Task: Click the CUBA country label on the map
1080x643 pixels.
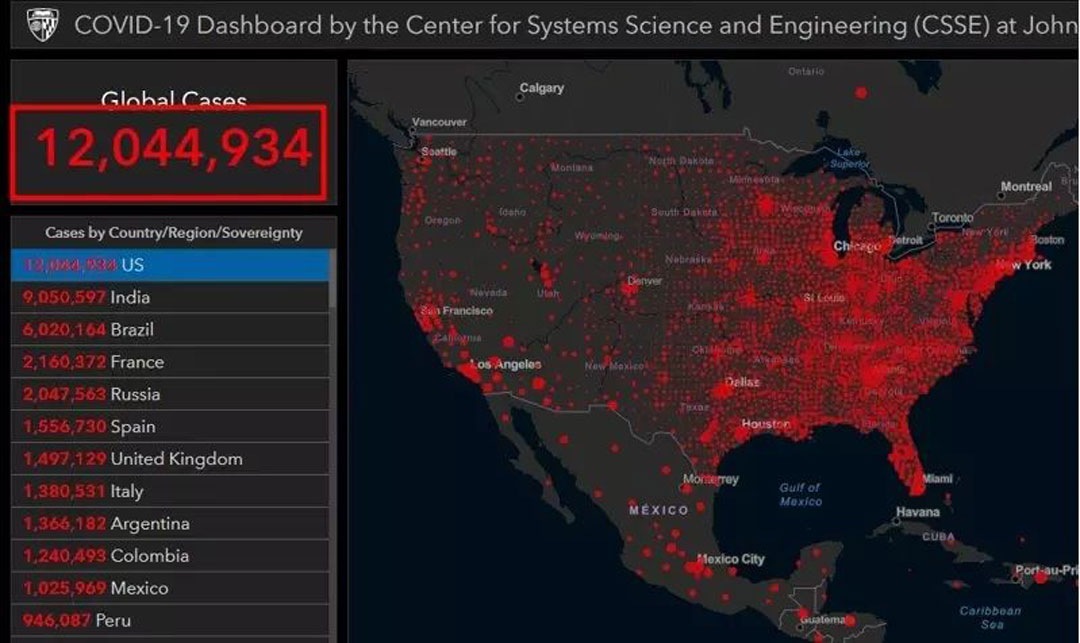Action: click(x=939, y=537)
